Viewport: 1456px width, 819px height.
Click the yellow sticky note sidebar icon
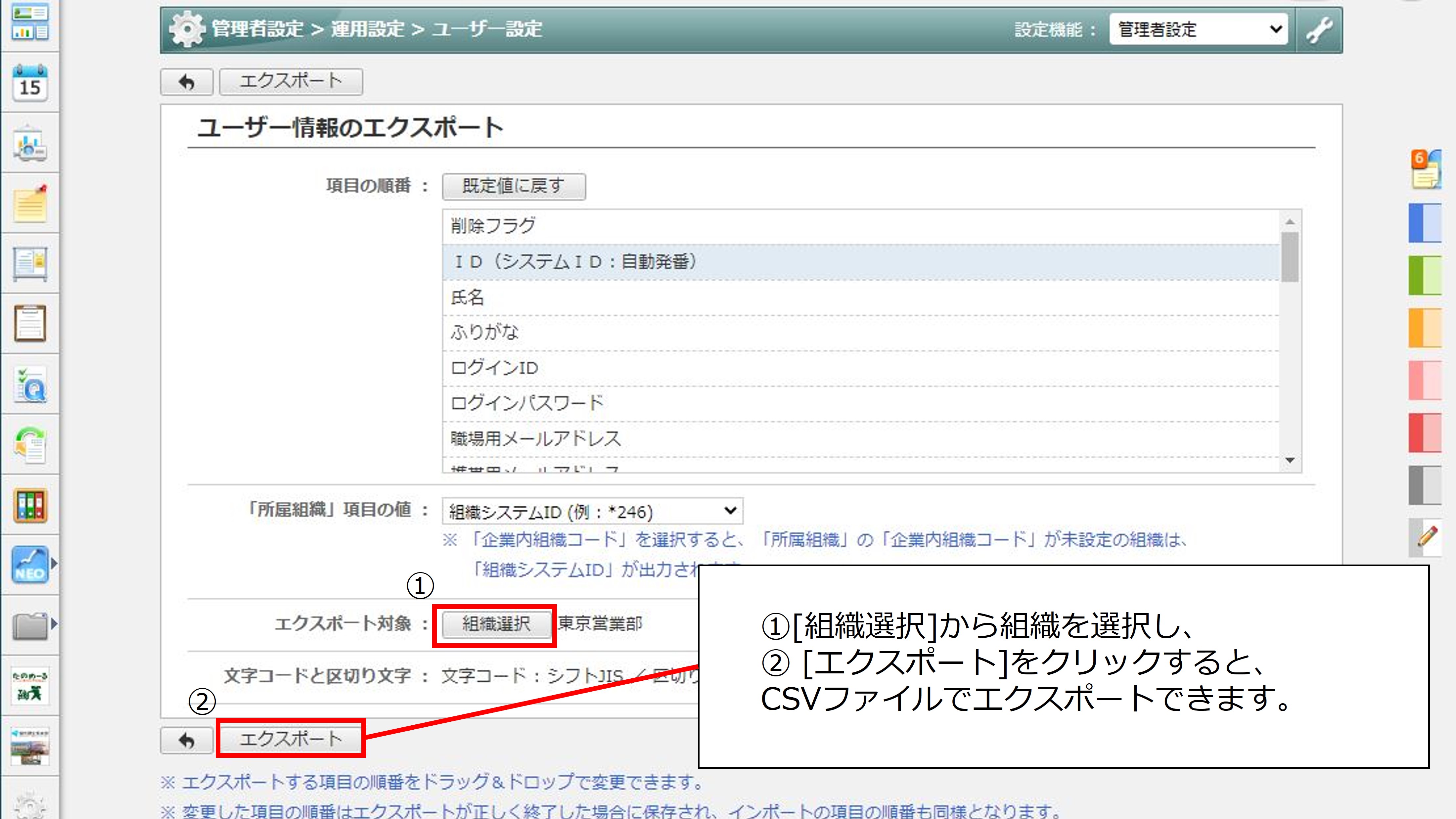(x=30, y=204)
